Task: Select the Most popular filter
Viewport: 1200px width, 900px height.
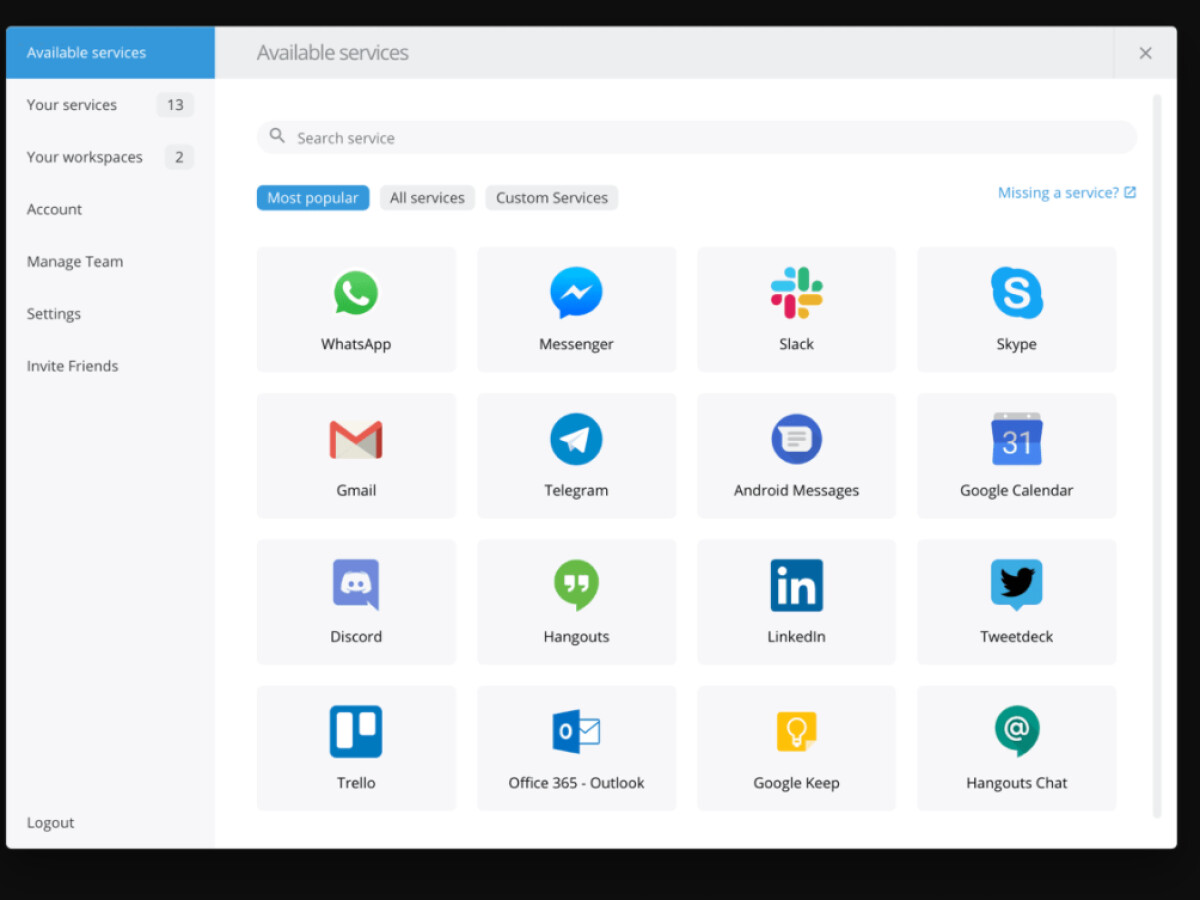Action: pos(312,198)
